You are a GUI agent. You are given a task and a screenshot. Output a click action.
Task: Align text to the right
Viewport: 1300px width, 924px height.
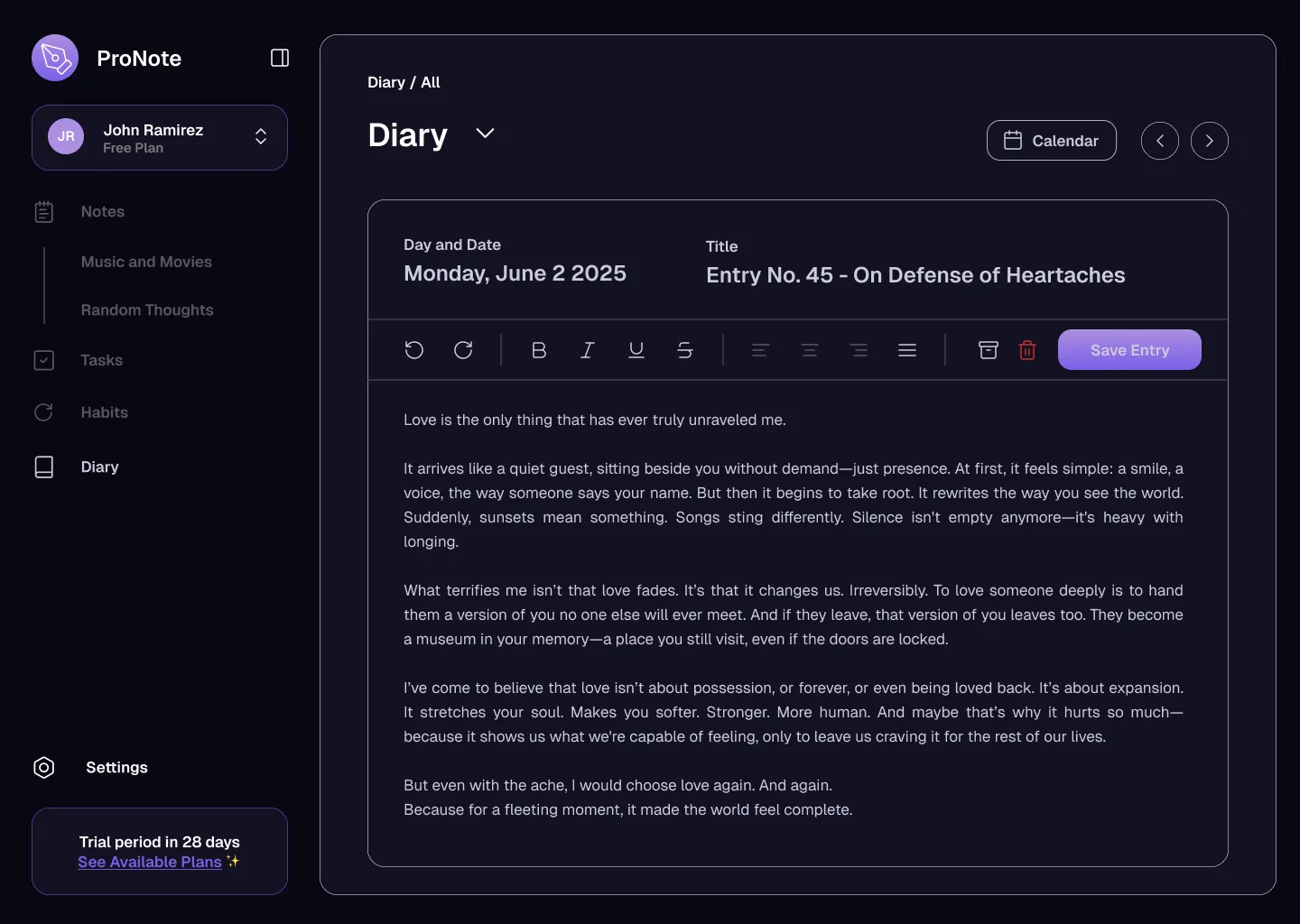[859, 350]
